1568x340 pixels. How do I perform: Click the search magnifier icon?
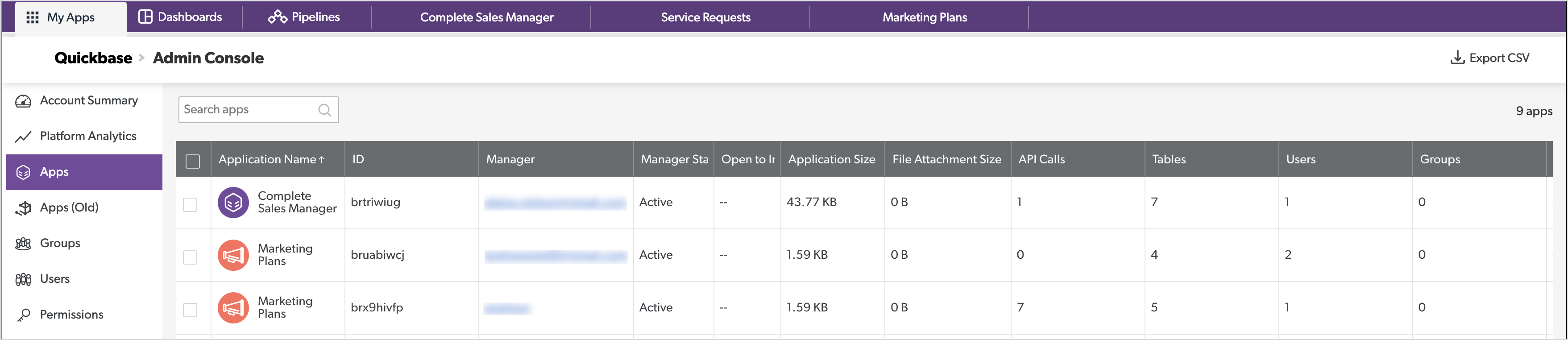click(325, 110)
